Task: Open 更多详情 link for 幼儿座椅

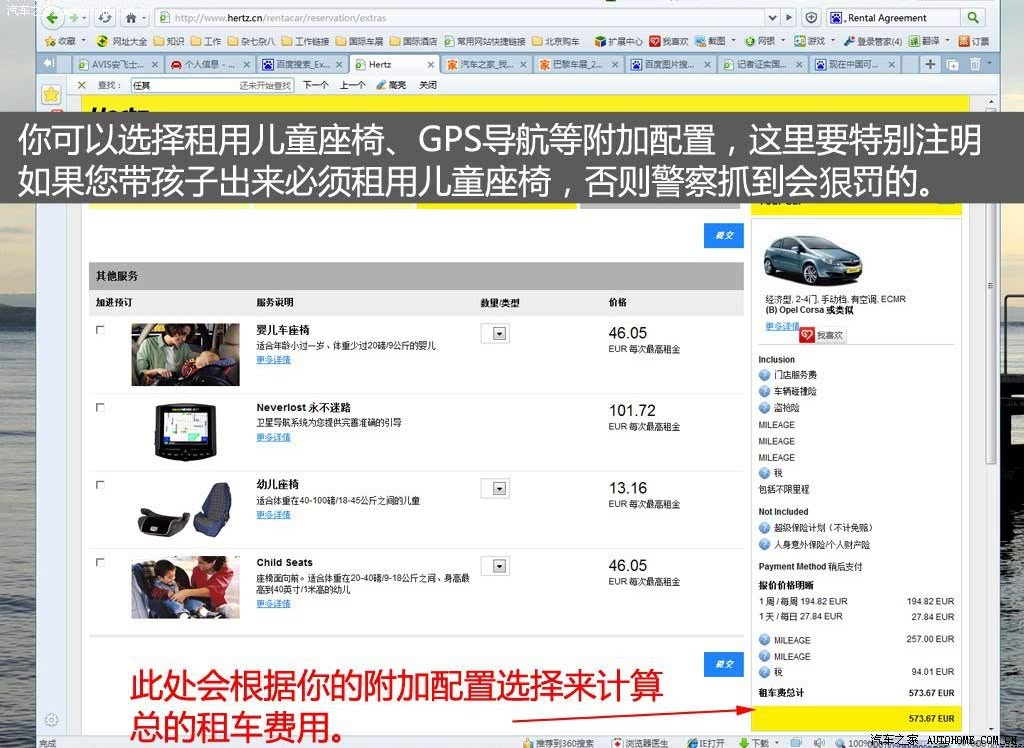Action: click(273, 515)
